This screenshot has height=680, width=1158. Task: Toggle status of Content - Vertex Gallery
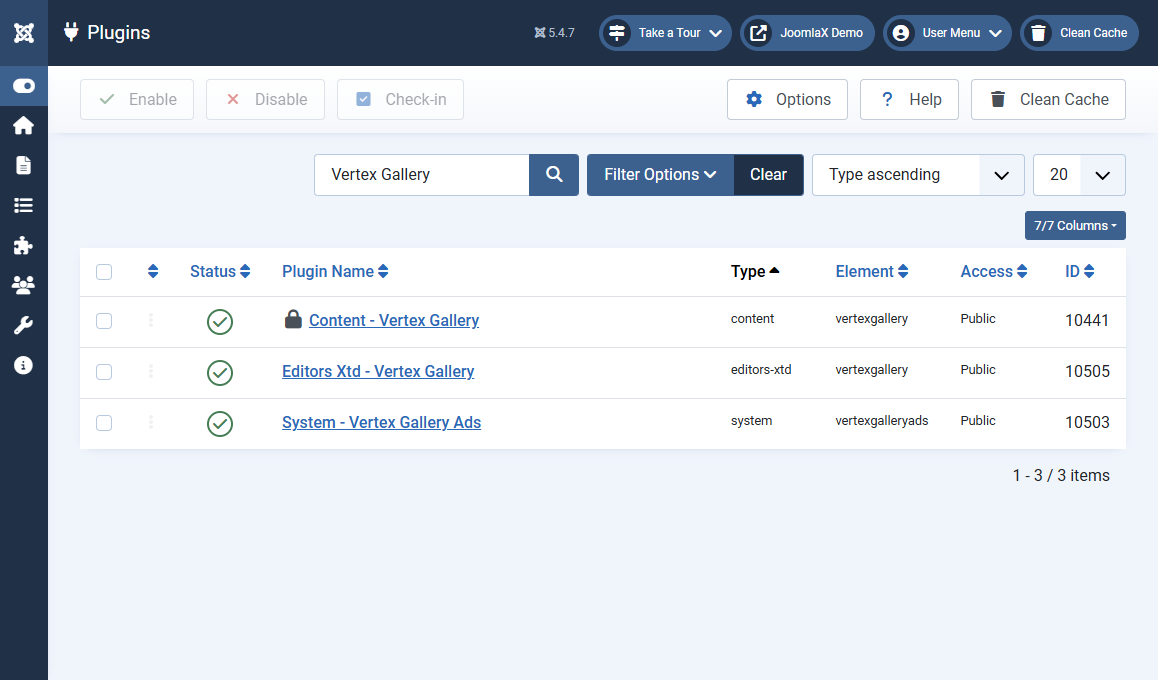tap(220, 322)
